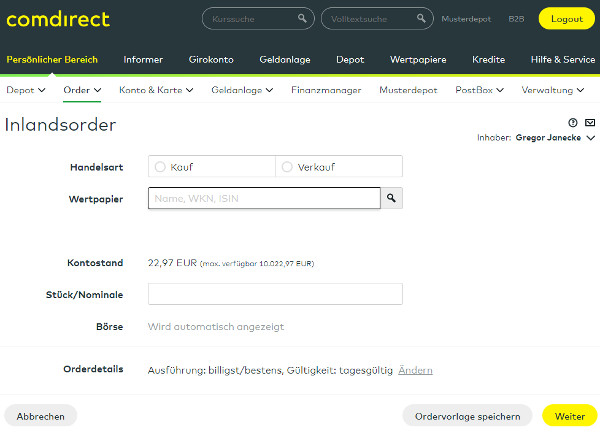Click the Inlandsorder page heading
The image size is (600, 438).
60,125
